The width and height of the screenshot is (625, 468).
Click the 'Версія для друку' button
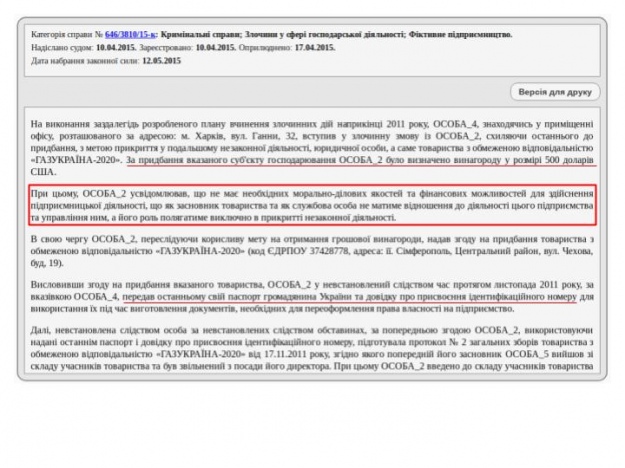click(x=553, y=92)
